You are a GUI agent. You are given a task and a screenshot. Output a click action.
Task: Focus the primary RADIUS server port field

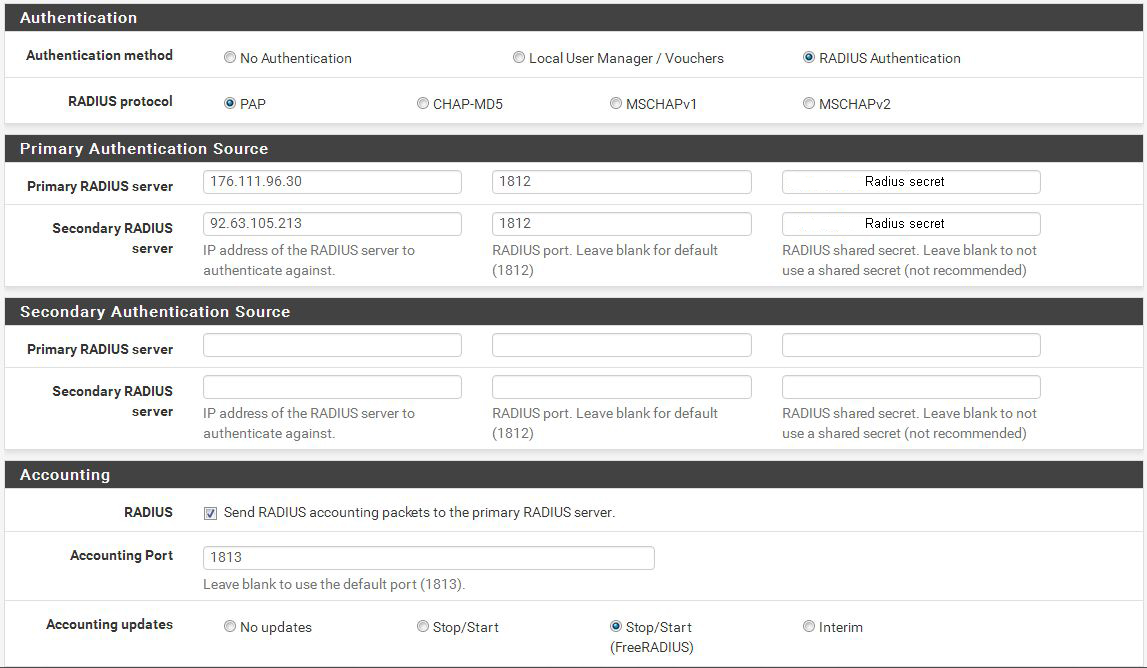coord(621,182)
